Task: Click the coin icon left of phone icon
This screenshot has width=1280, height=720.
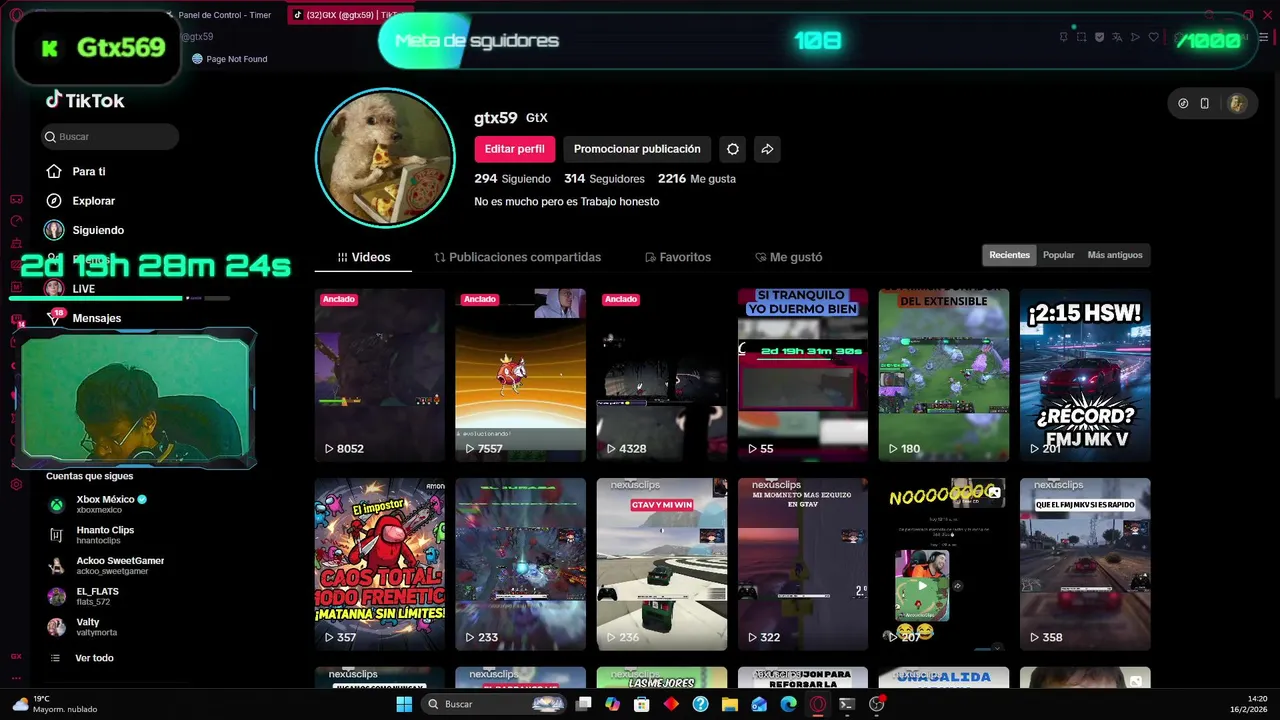Action: [x=1183, y=103]
